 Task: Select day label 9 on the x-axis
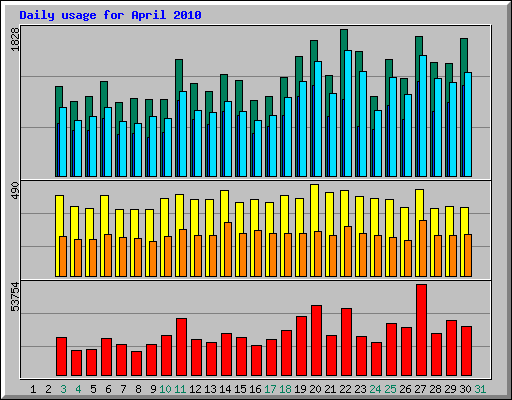pos(153,389)
